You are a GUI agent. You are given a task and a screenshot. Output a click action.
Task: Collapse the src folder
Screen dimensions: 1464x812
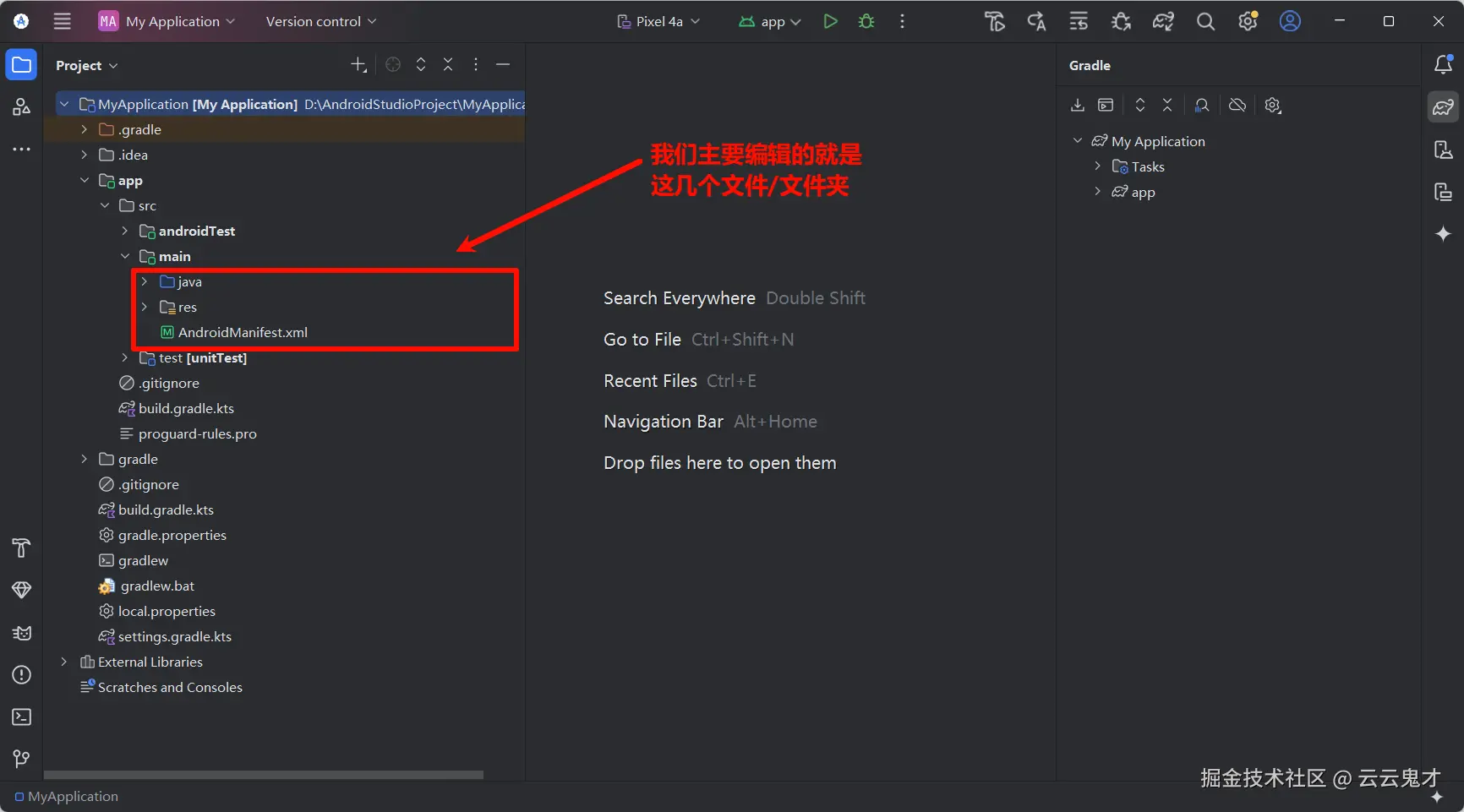pos(105,205)
